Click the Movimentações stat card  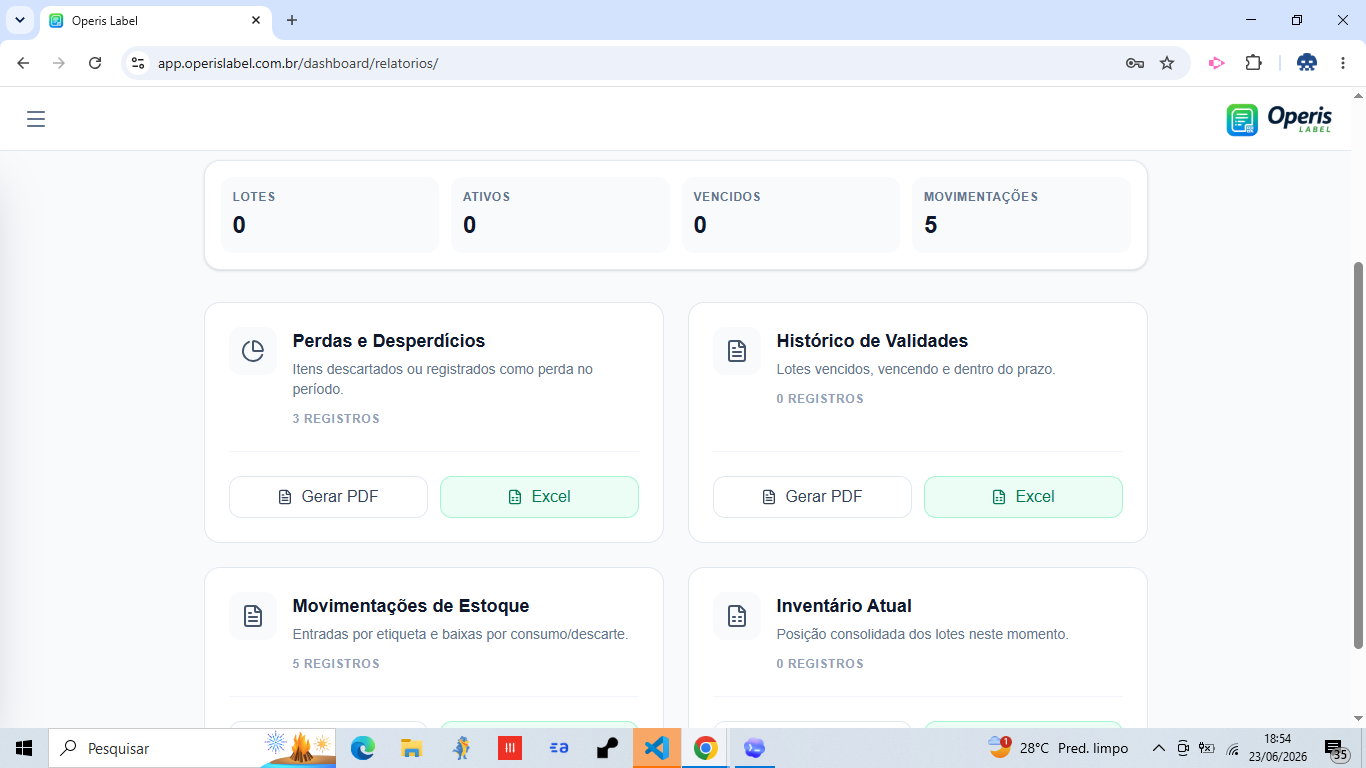click(x=1021, y=215)
